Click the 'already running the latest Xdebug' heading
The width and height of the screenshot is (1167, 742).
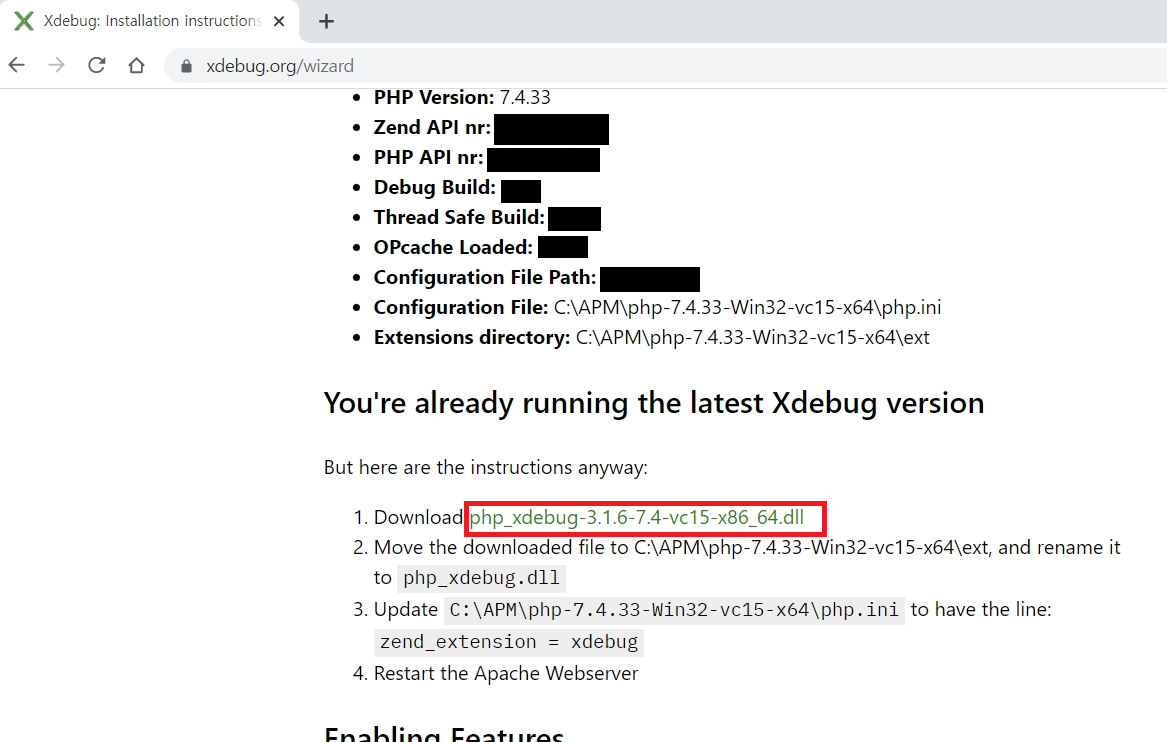click(653, 403)
